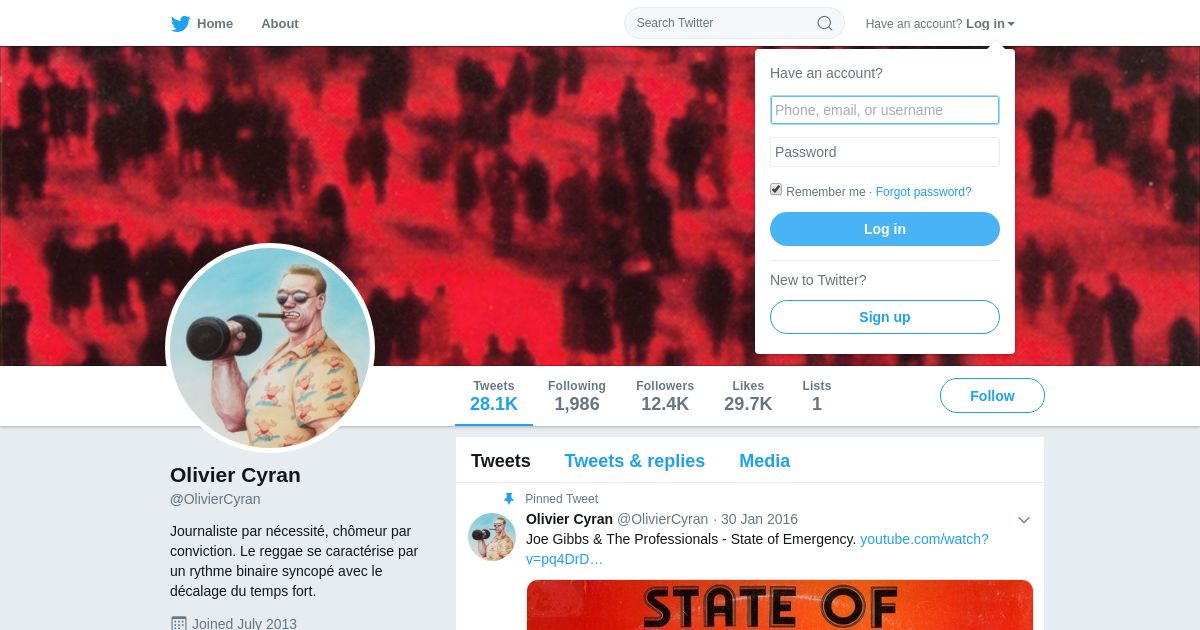
Task: Focus the Phone, email, or username field
Action: (885, 110)
